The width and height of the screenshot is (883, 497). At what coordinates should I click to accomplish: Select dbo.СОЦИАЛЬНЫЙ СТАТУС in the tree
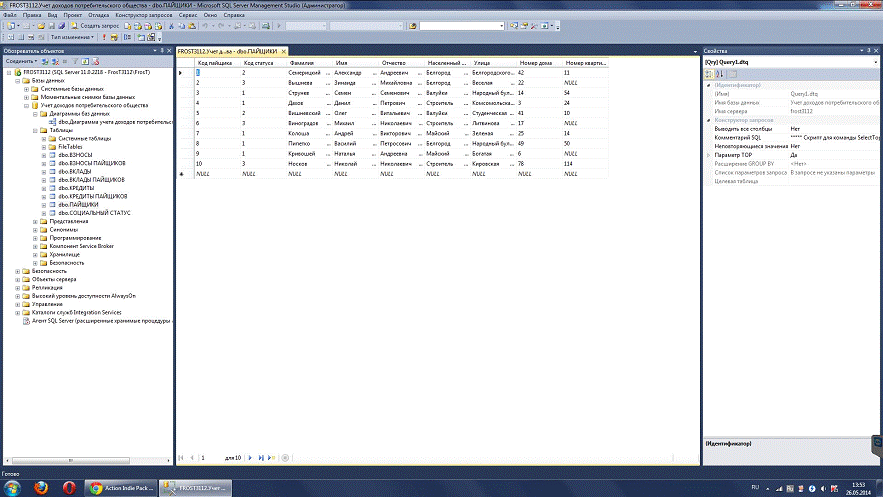(94, 213)
